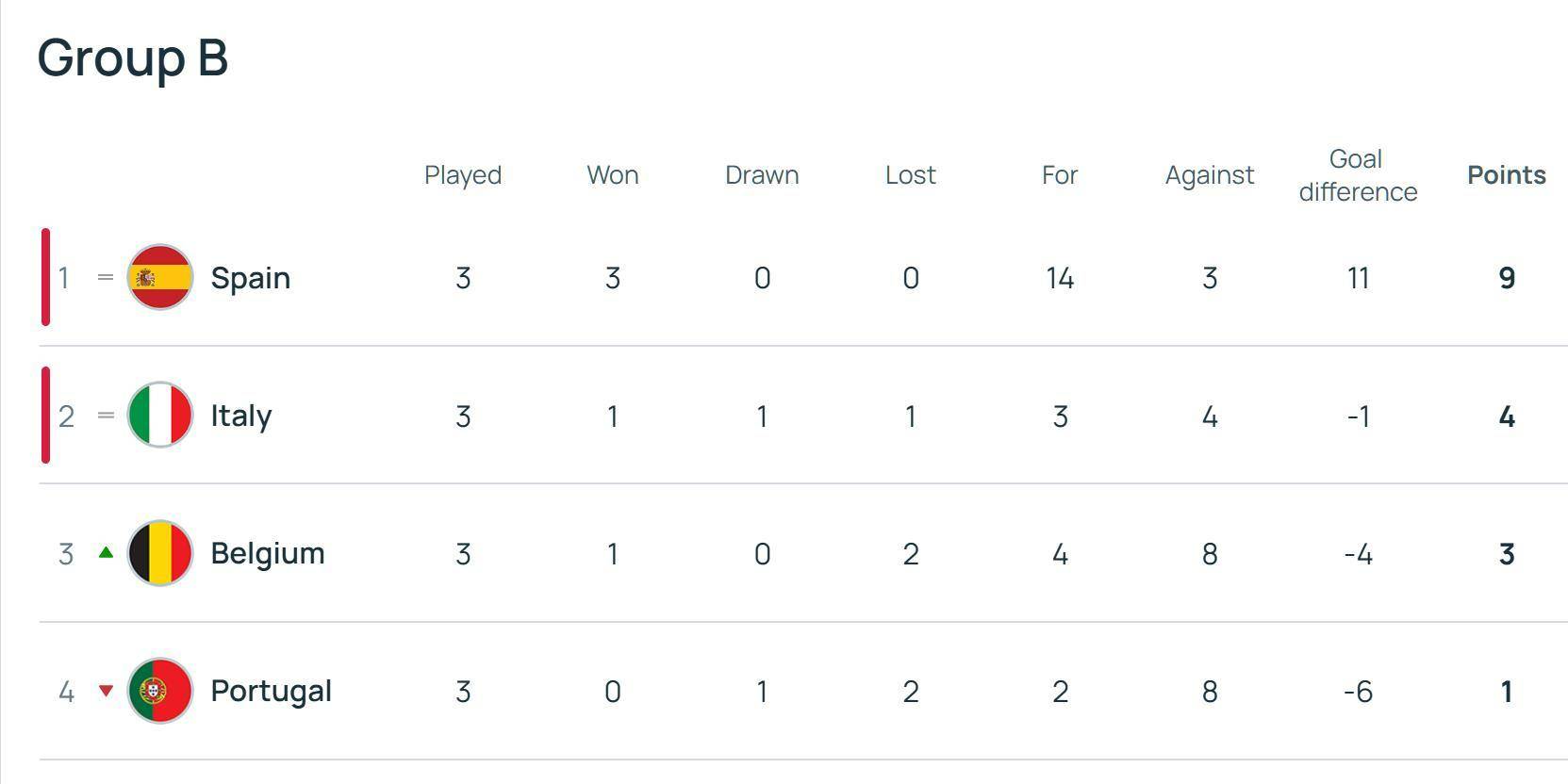Click the Goal difference column header
The width and height of the screenshot is (1568, 784).
pos(1358,175)
